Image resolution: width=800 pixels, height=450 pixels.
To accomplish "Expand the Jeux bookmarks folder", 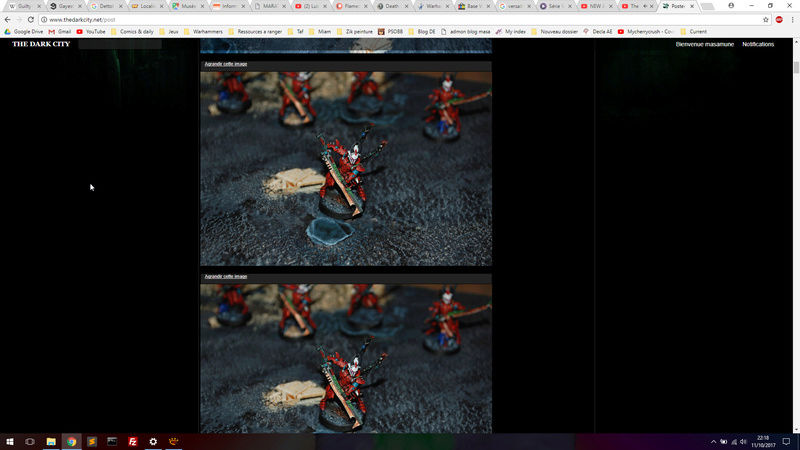I will tap(169, 32).
